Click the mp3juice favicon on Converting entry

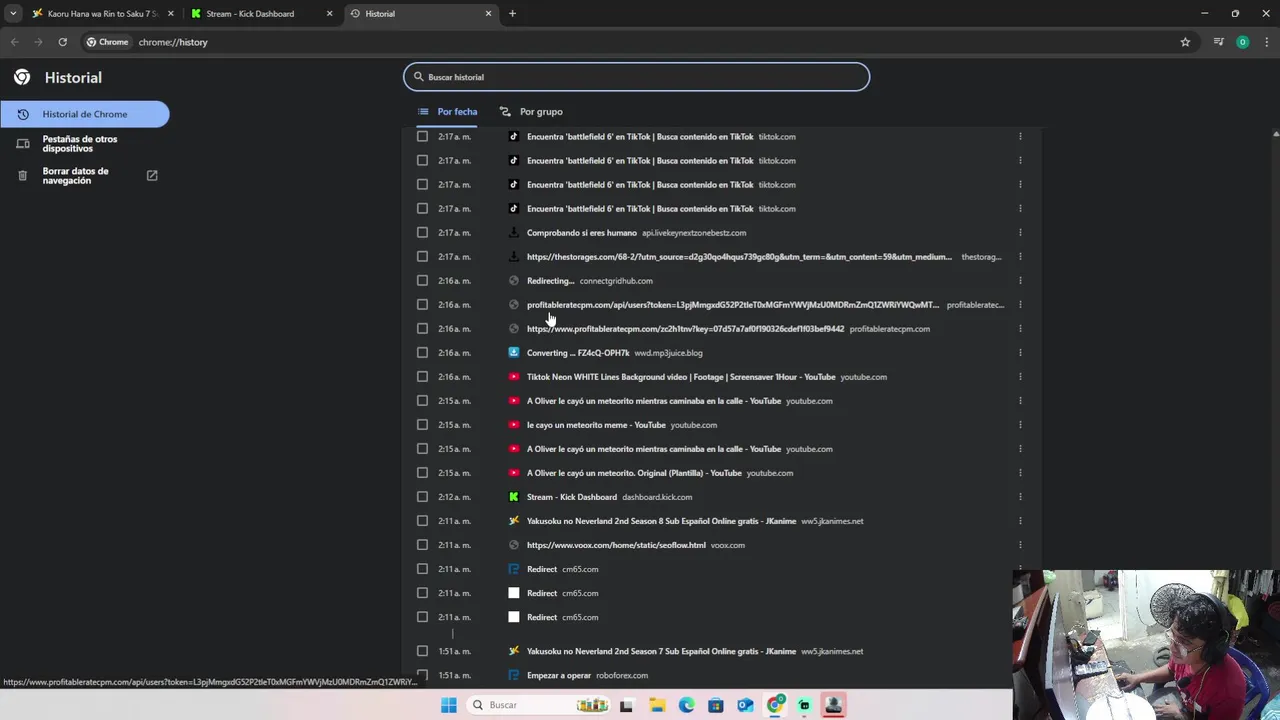pyautogui.click(x=514, y=353)
